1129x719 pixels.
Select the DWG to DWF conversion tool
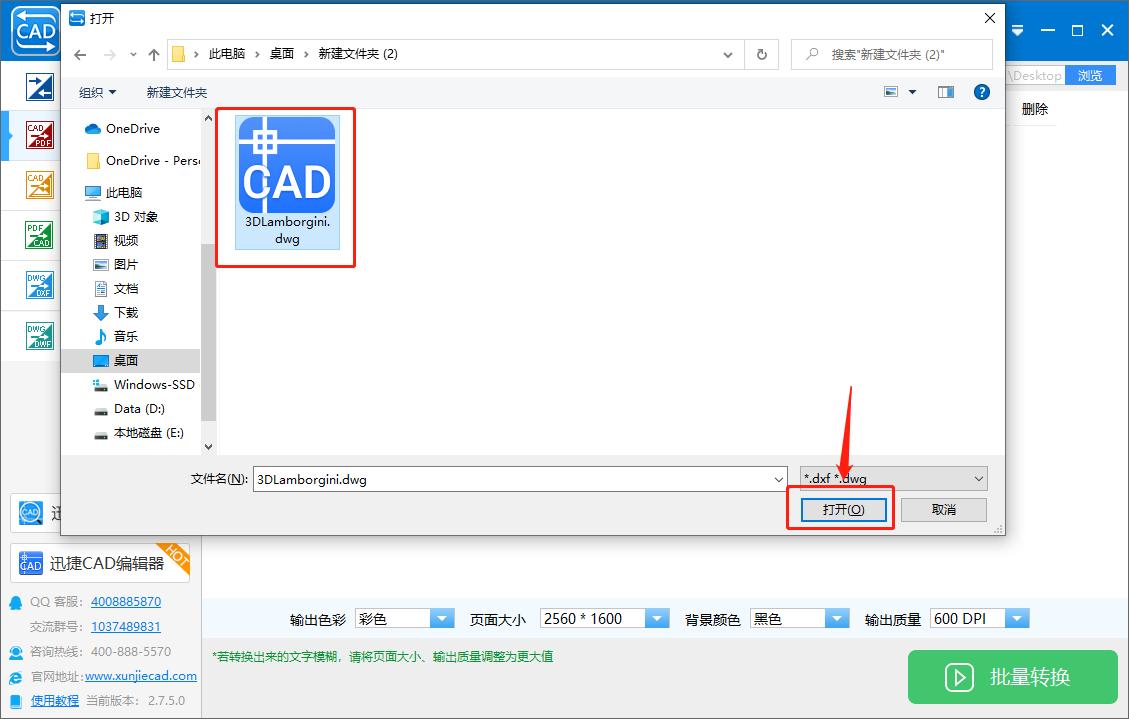[x=40, y=335]
